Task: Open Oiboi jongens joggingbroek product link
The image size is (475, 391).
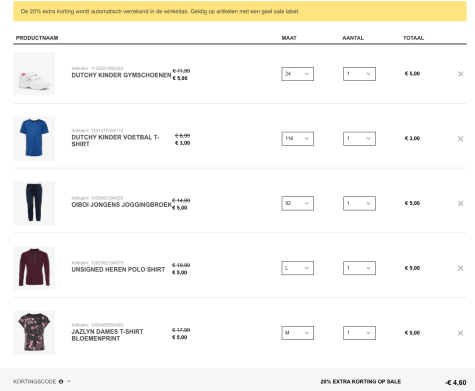Action: (x=121, y=205)
